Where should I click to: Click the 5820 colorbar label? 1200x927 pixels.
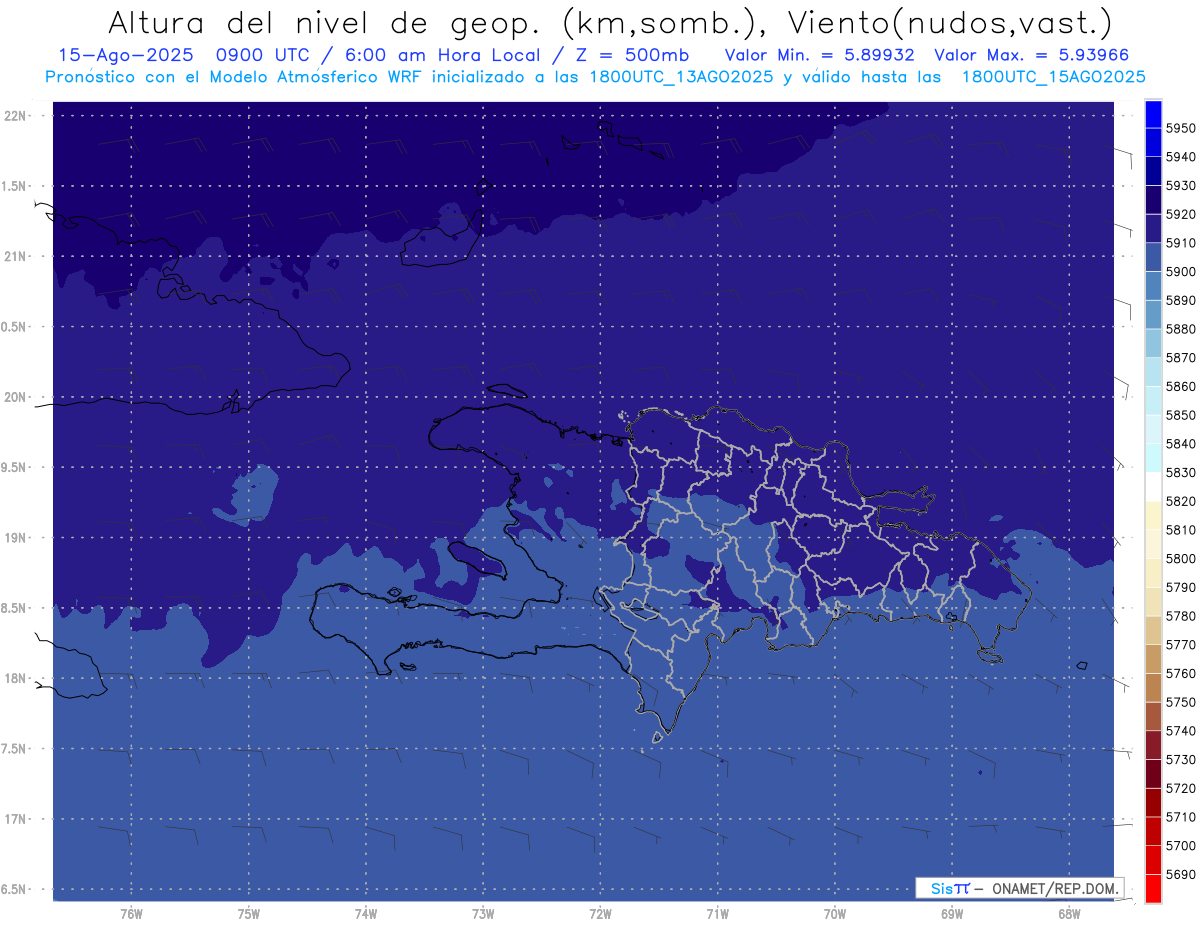point(1180,501)
